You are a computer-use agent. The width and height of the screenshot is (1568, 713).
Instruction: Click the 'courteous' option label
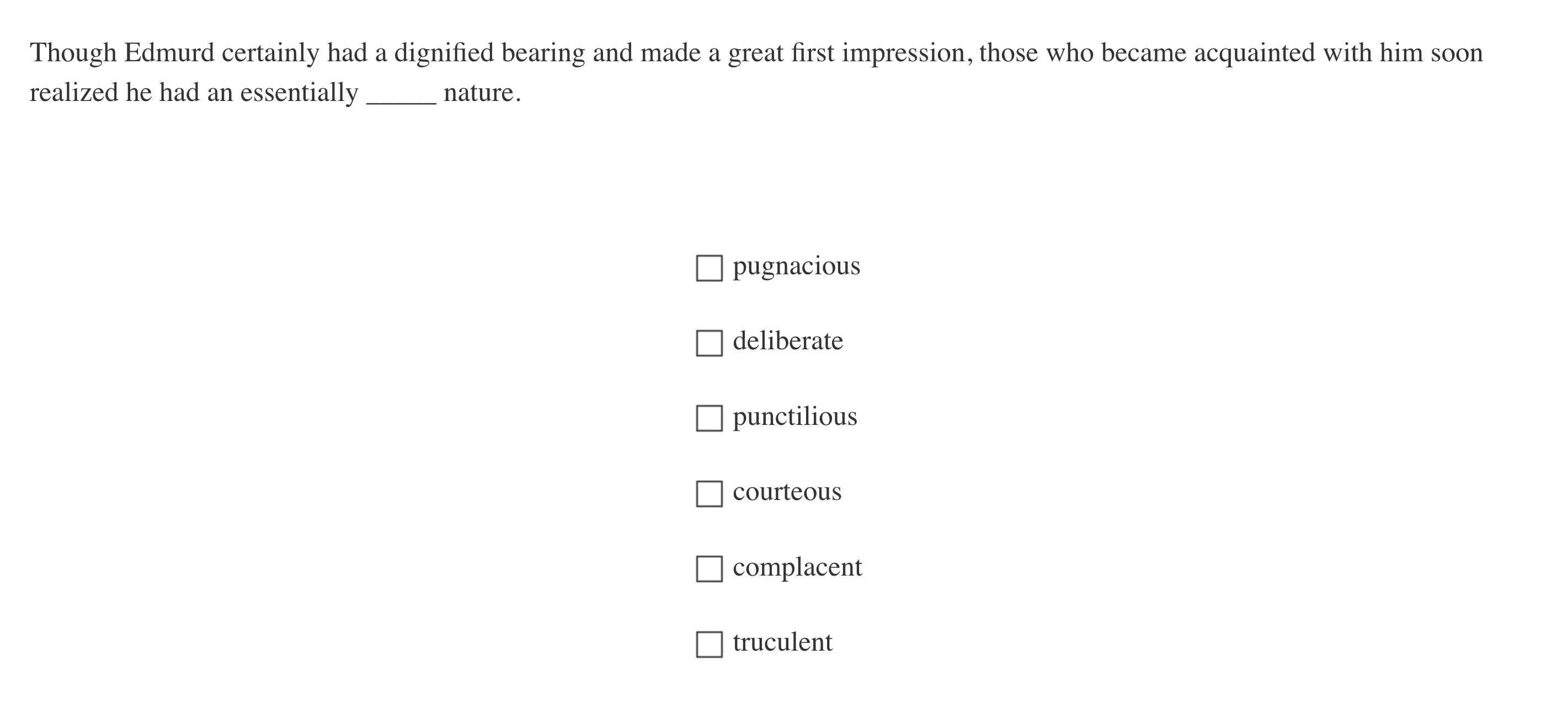point(786,491)
